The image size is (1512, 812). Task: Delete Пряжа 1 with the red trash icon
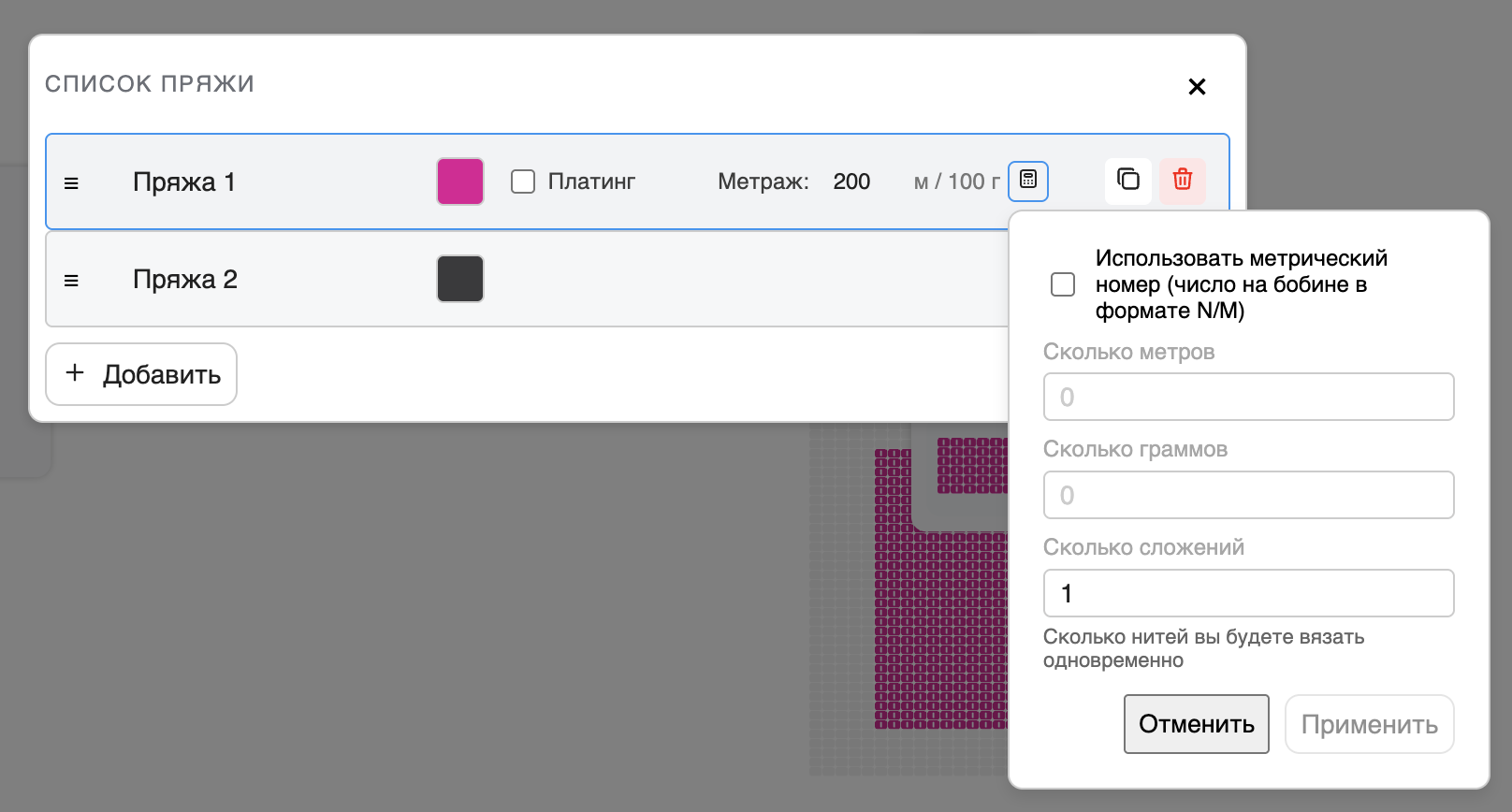coord(1183,181)
